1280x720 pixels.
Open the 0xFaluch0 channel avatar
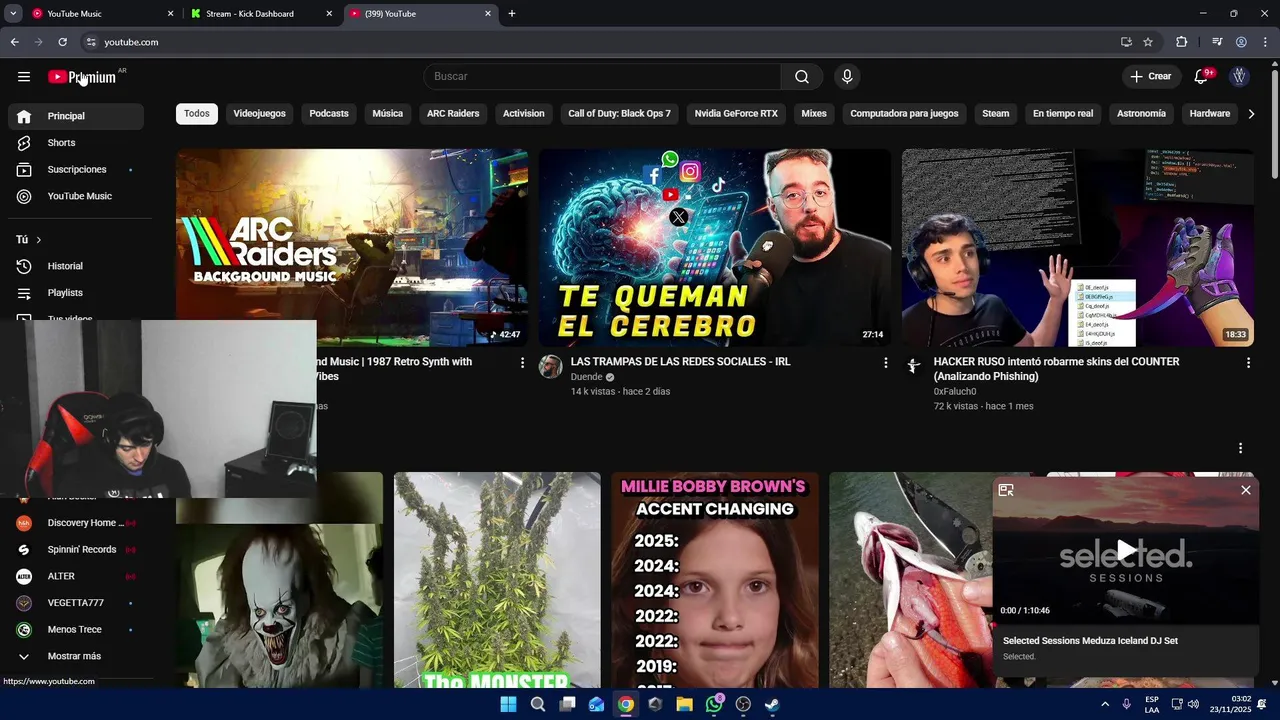coord(913,366)
